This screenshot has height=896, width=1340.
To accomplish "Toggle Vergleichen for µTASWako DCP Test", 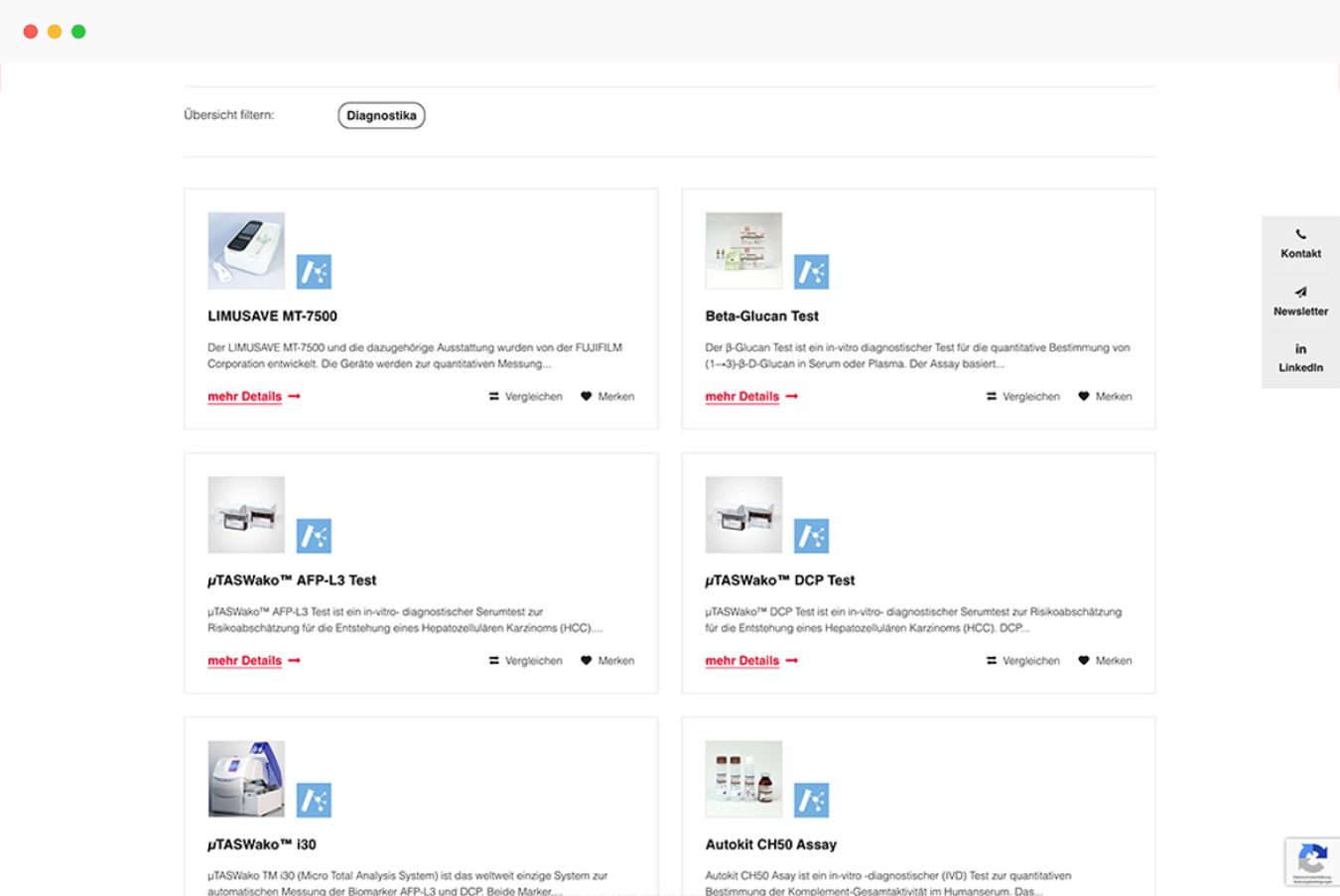I will tap(1022, 661).
